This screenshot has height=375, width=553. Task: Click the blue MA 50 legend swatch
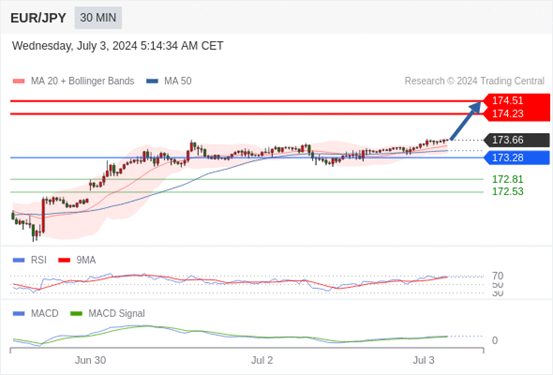(x=152, y=81)
